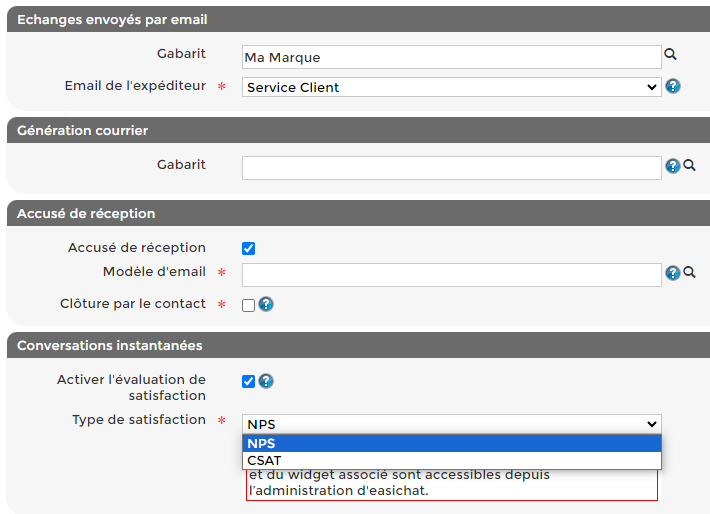Search Modèle d'email with magnifier icon
The image size is (710, 514).
[689, 273]
